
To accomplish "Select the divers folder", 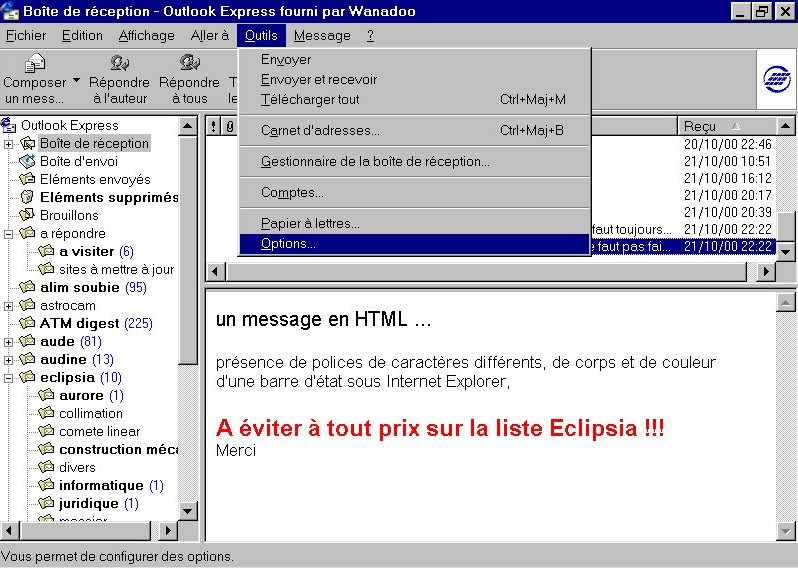I will point(77,467).
